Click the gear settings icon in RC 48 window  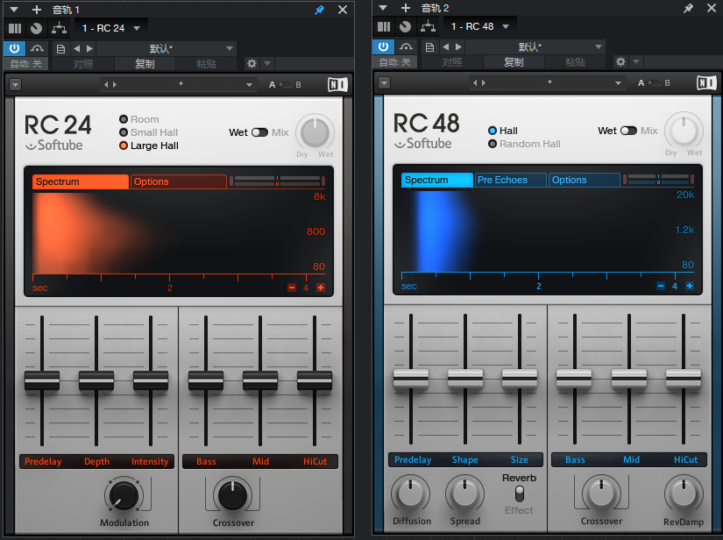pos(620,62)
